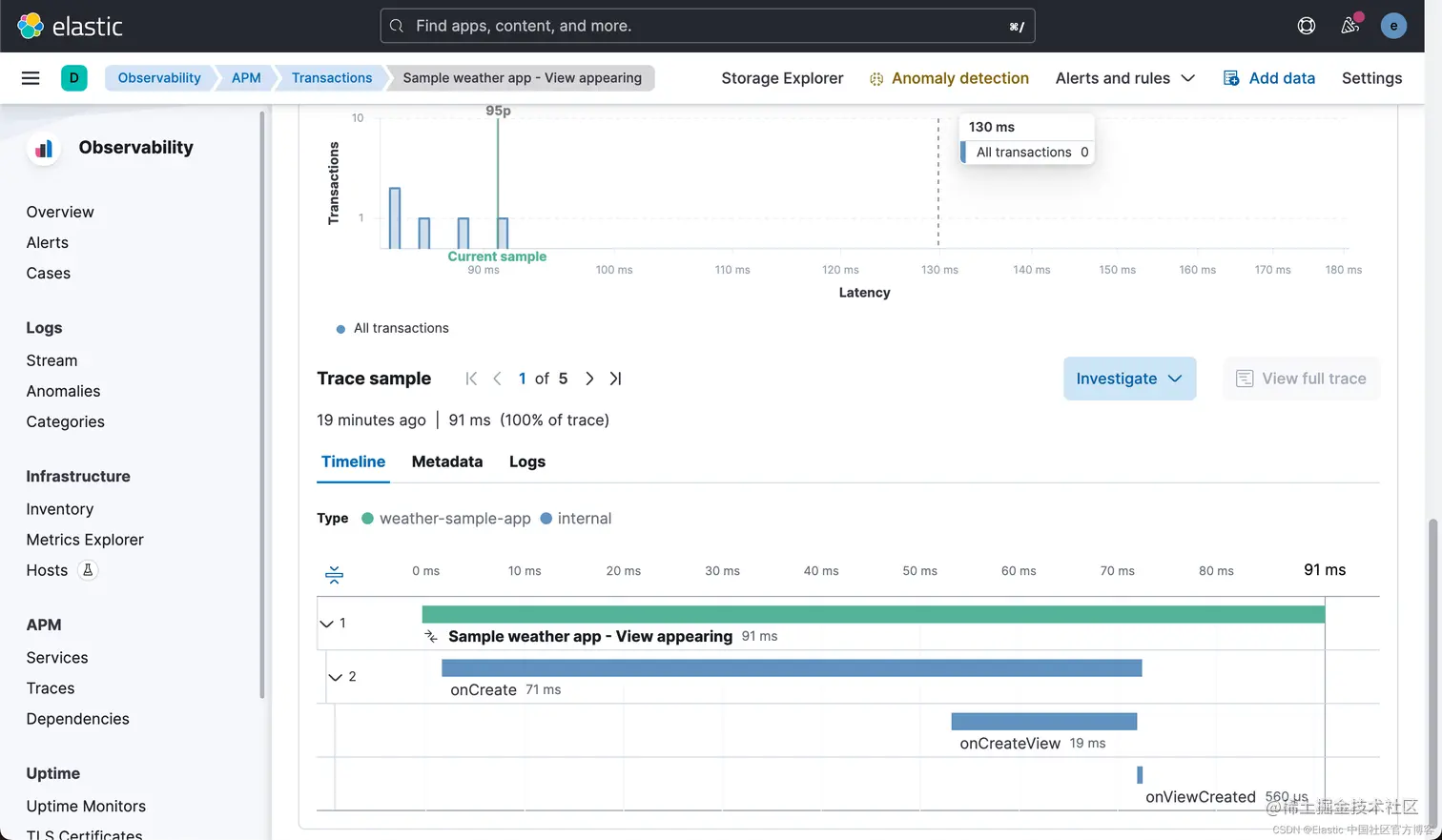1442x840 pixels.
Task: Click the leftmost tall histogram bar
Action: coord(395,218)
